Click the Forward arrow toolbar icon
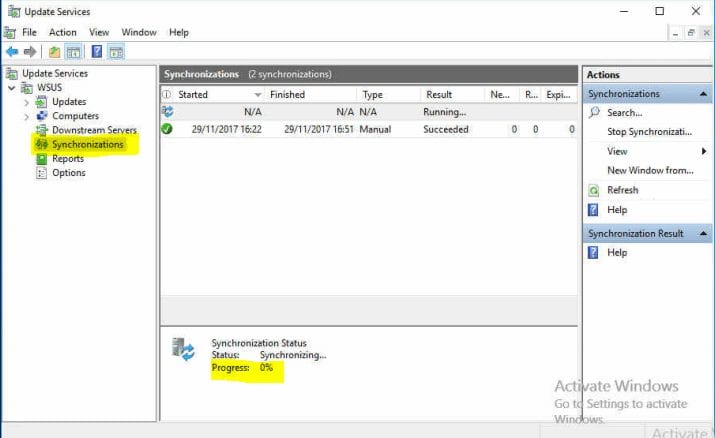This screenshot has height=438, width=715. click(30, 52)
